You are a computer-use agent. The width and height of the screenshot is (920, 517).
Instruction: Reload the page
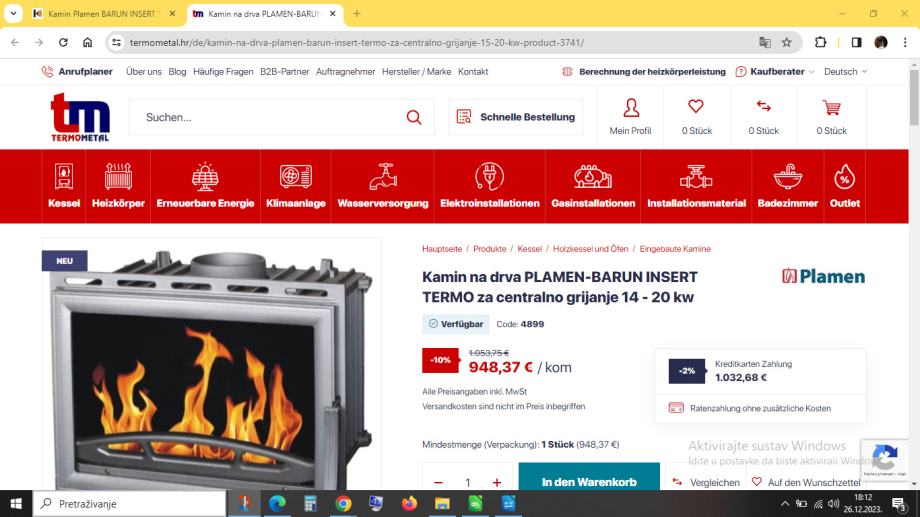coord(63,42)
